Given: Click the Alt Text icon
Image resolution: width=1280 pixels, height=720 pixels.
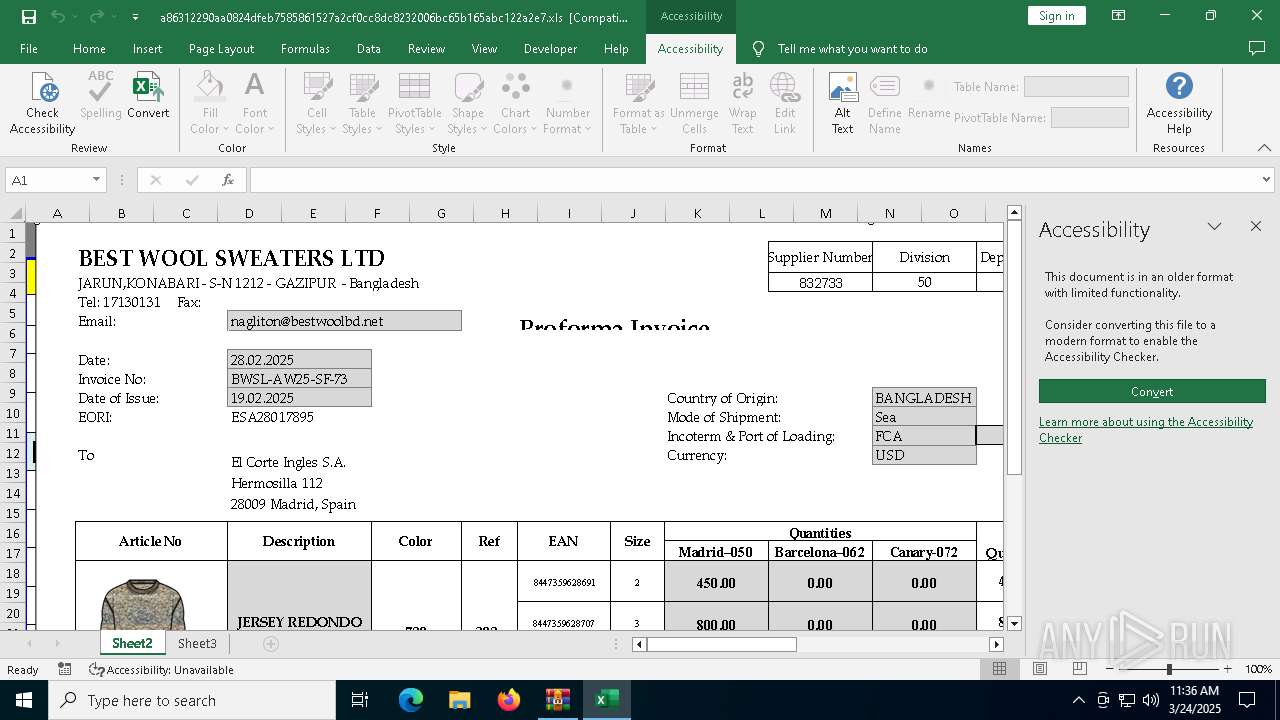Looking at the screenshot, I should point(843,87).
